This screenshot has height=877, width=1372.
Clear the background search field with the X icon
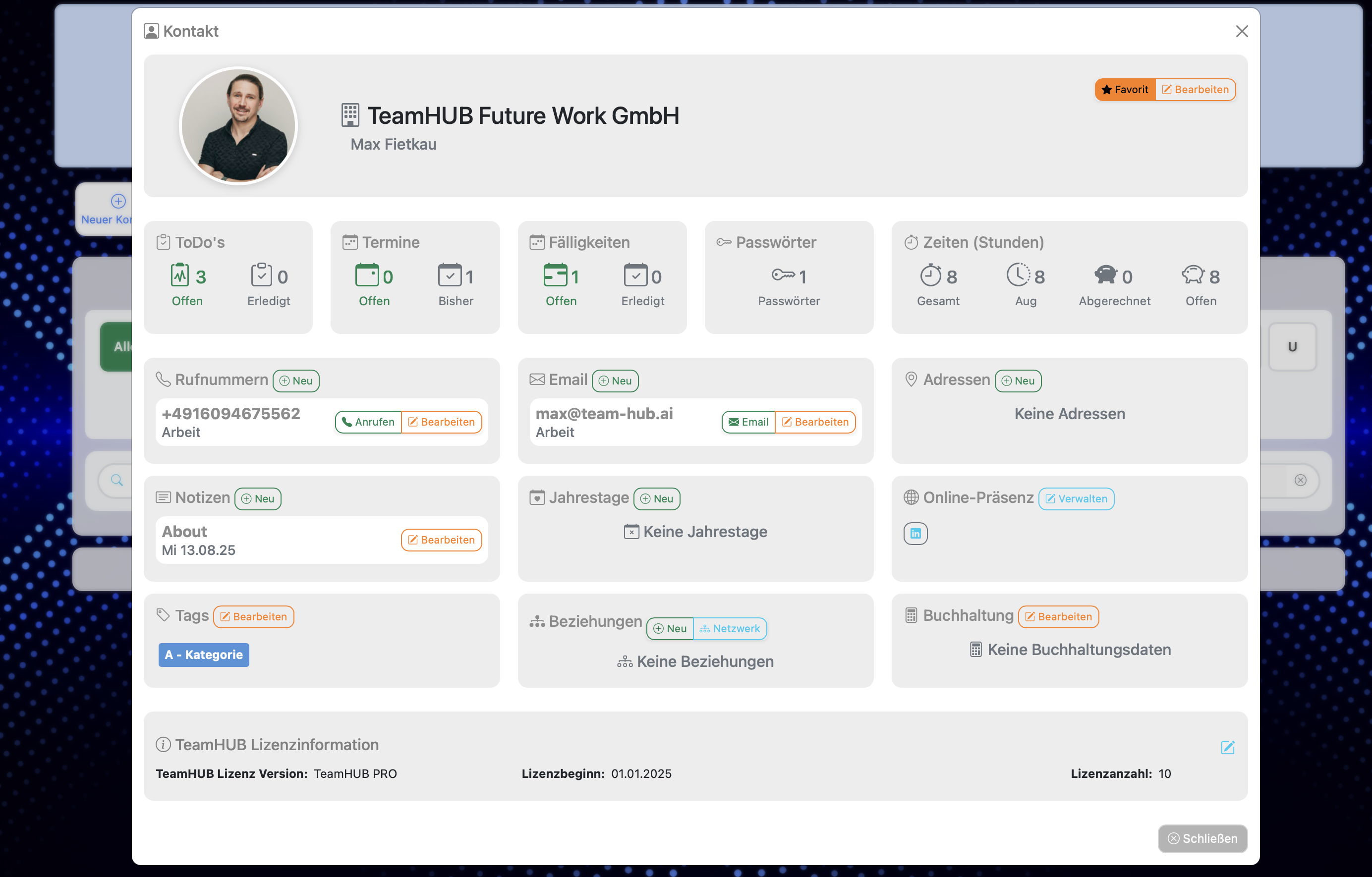pos(1300,480)
